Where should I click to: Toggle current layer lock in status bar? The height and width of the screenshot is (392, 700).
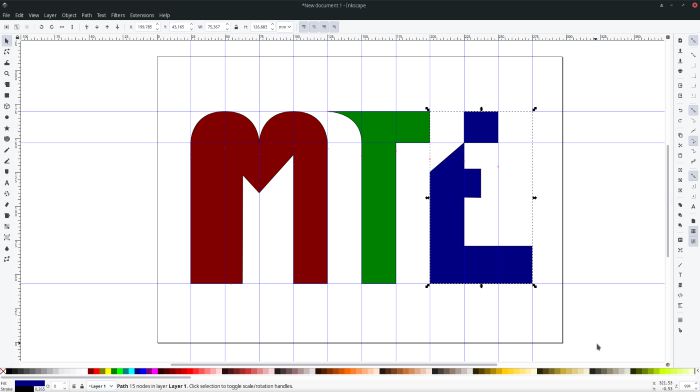pyautogui.click(x=82, y=386)
